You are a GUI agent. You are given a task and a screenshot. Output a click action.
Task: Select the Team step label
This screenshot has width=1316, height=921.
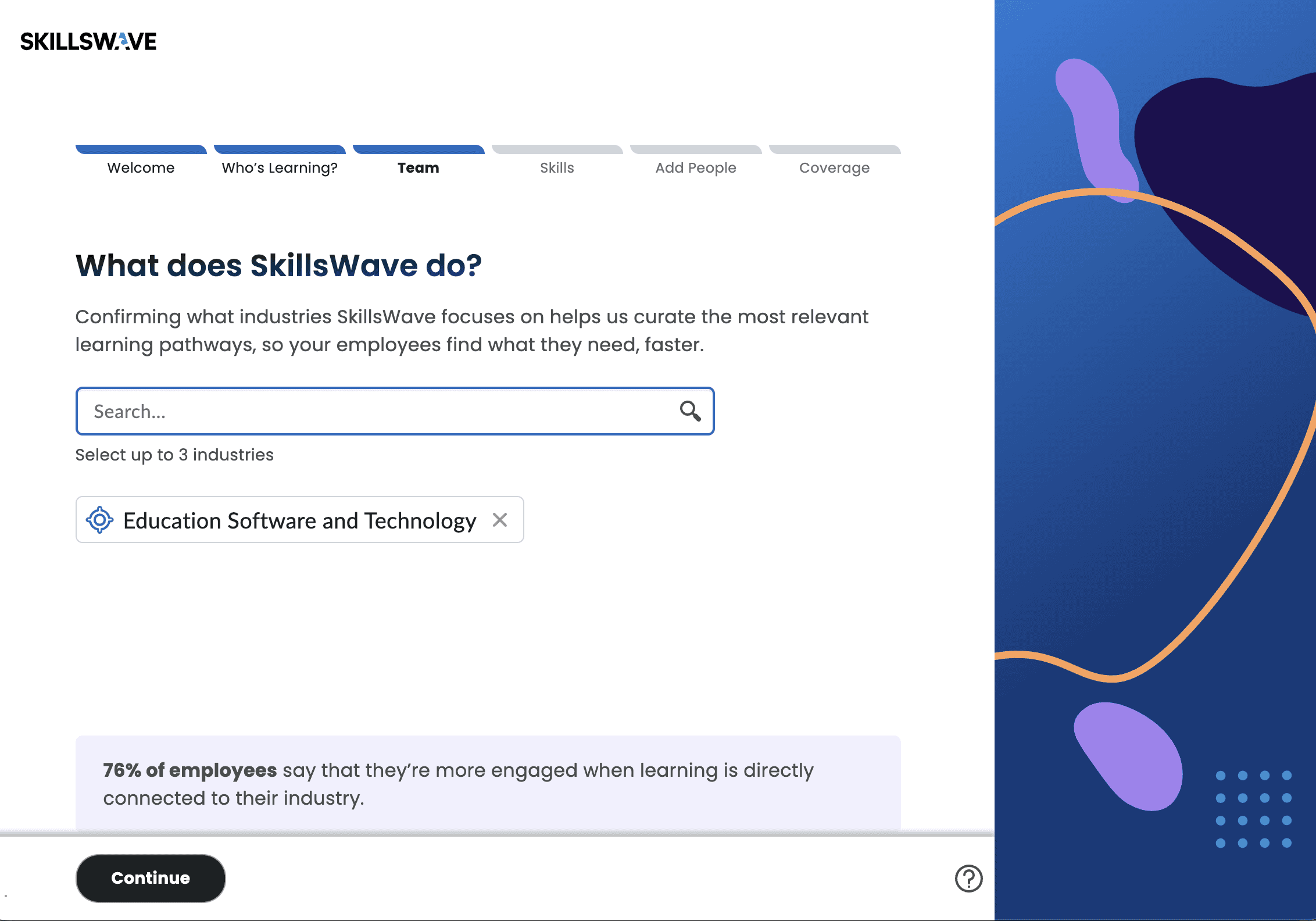click(419, 168)
